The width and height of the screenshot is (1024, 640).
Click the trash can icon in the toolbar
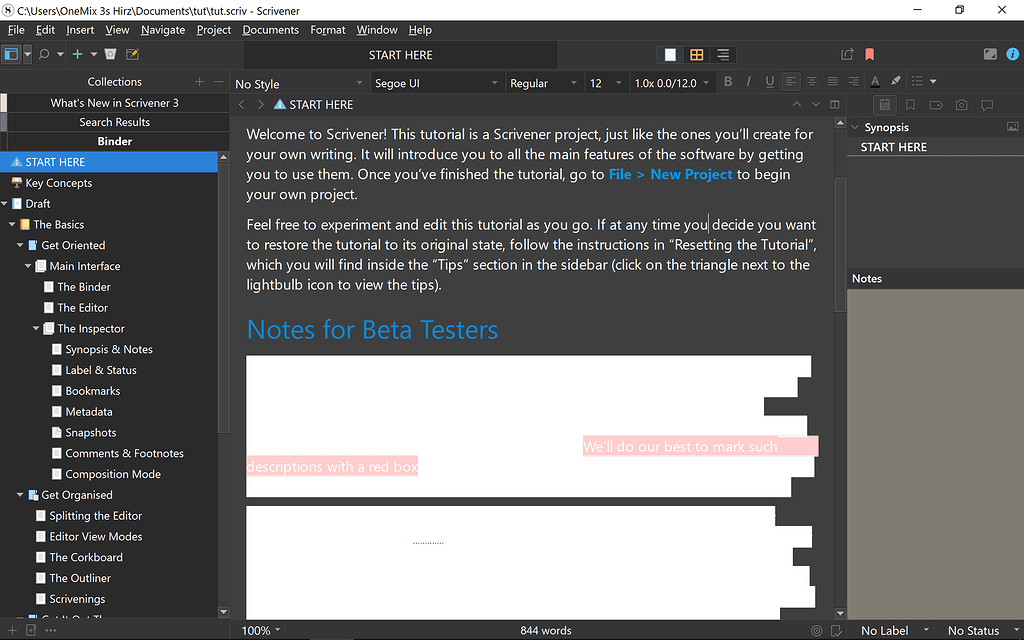[x=110, y=54]
